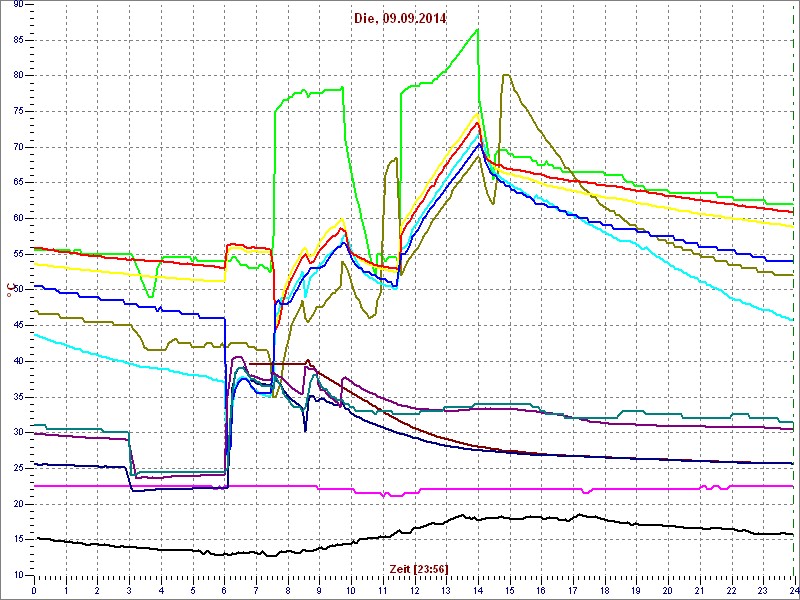The image size is (800, 600).
Task: Click hour 9 on the time axis
Action: 319,590
